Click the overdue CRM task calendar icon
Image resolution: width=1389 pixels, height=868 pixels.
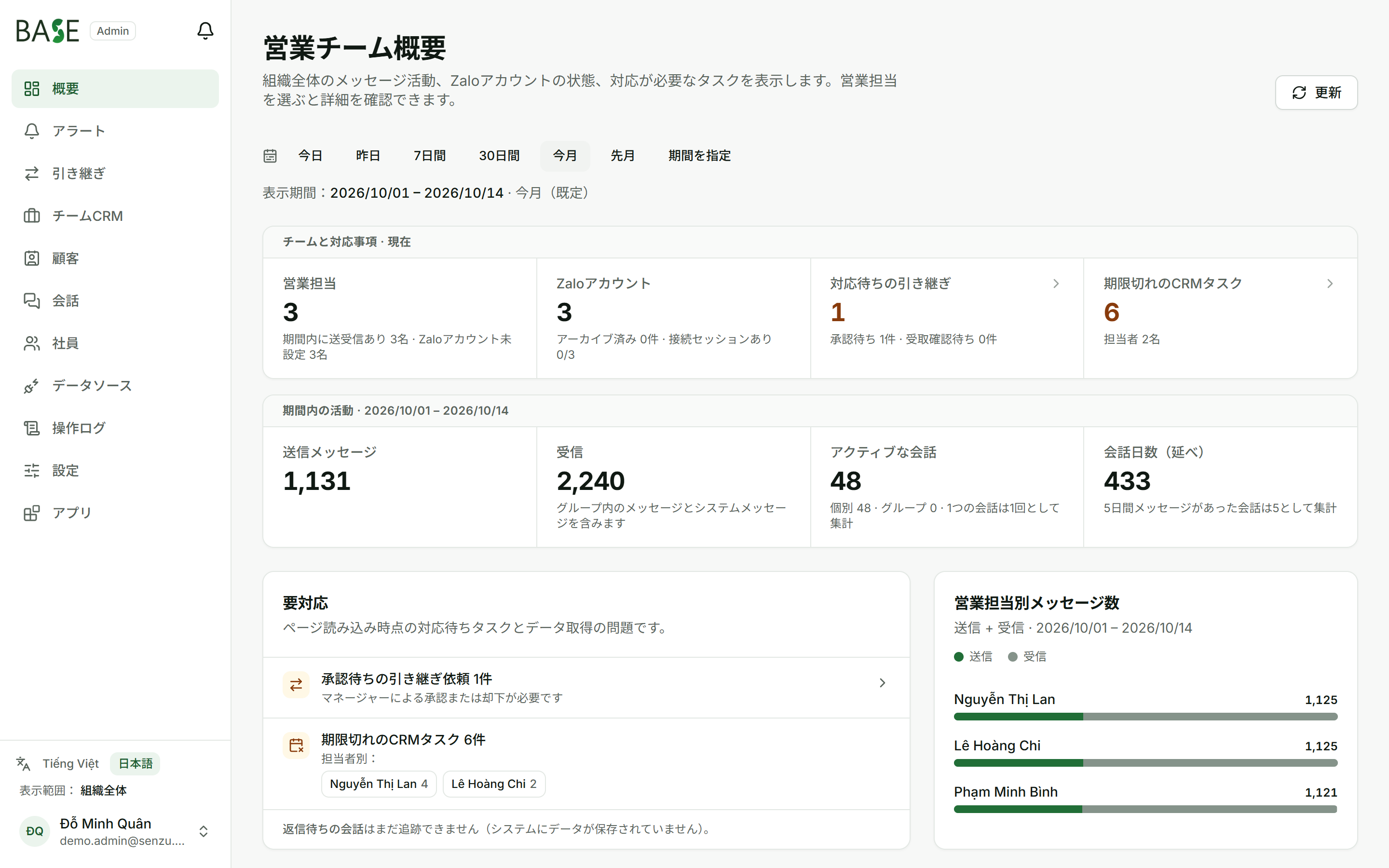(296, 745)
